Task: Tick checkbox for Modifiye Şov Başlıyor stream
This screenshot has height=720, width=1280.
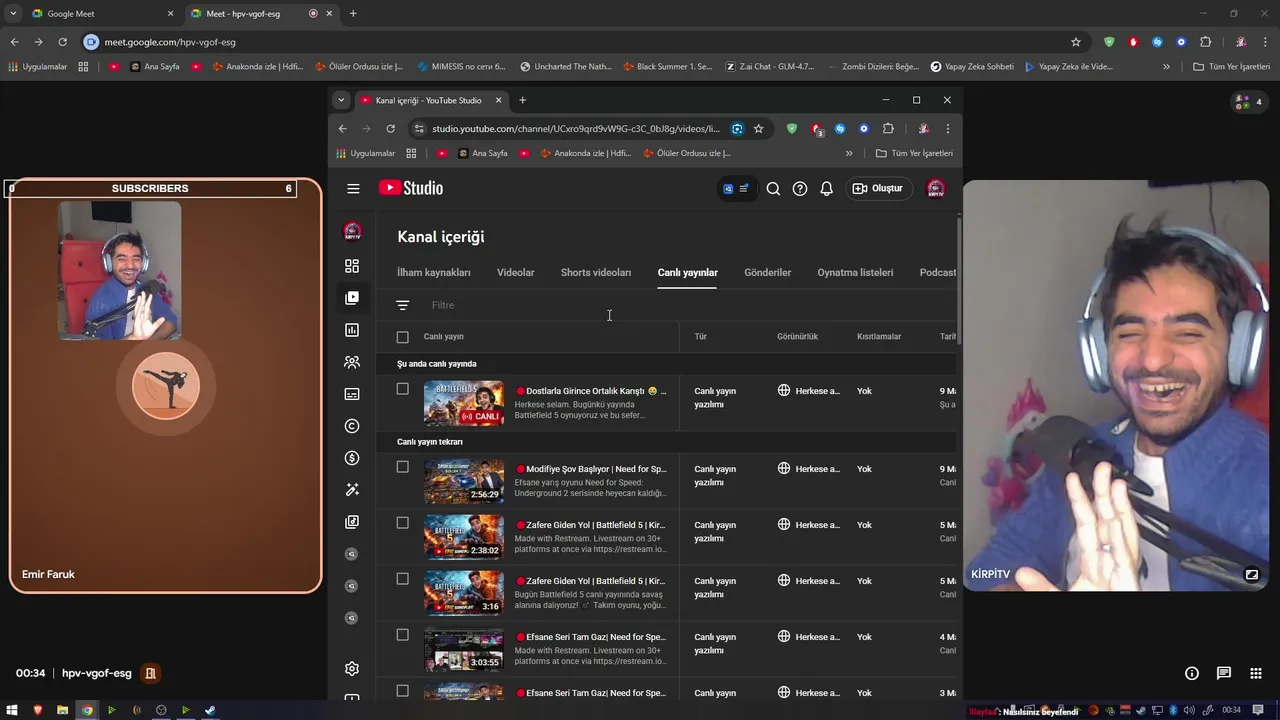Action: click(x=403, y=467)
